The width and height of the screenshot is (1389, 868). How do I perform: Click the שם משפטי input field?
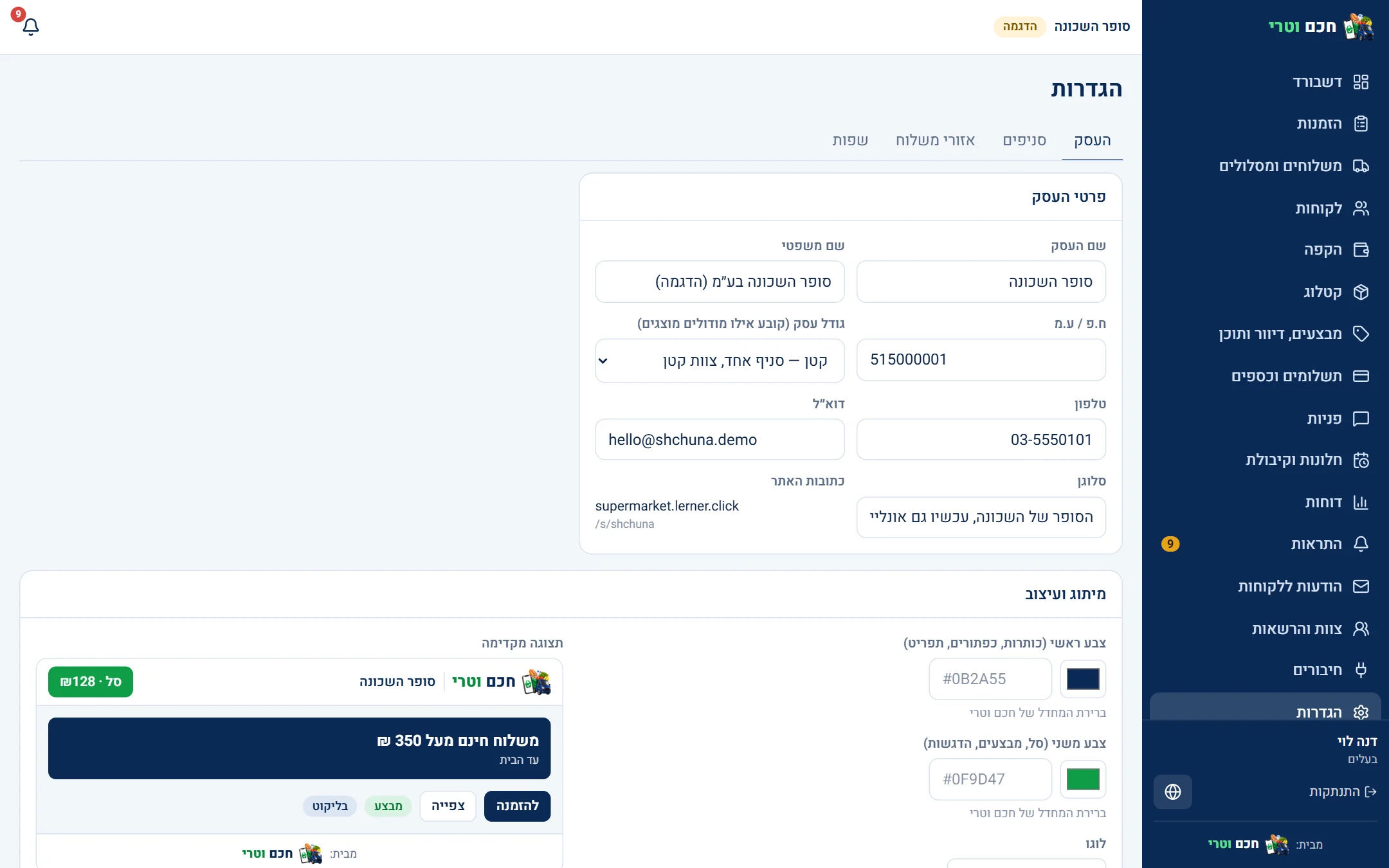tap(720, 282)
